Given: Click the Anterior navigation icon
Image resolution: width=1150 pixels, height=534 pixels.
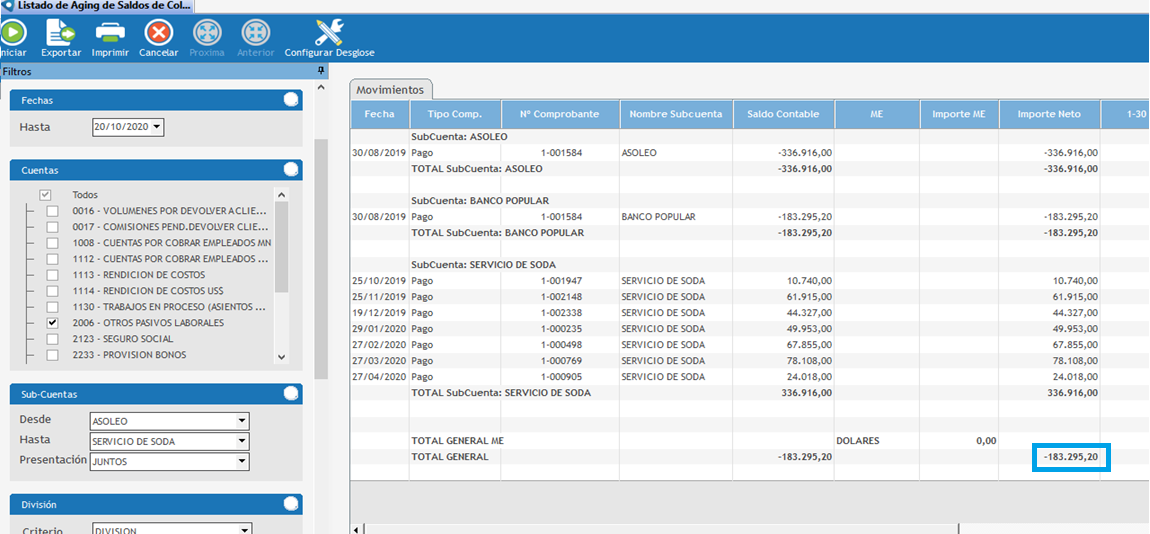Looking at the screenshot, I should tap(255, 33).
